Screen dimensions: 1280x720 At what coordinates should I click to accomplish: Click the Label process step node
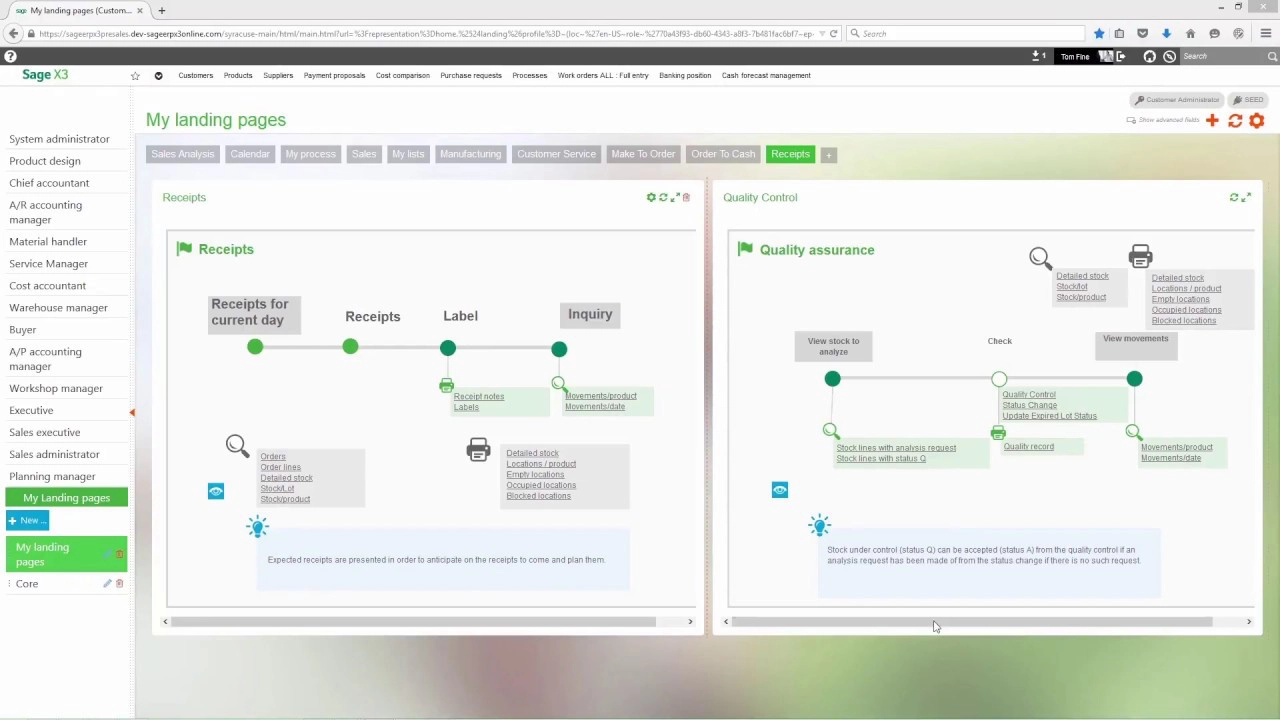point(448,348)
